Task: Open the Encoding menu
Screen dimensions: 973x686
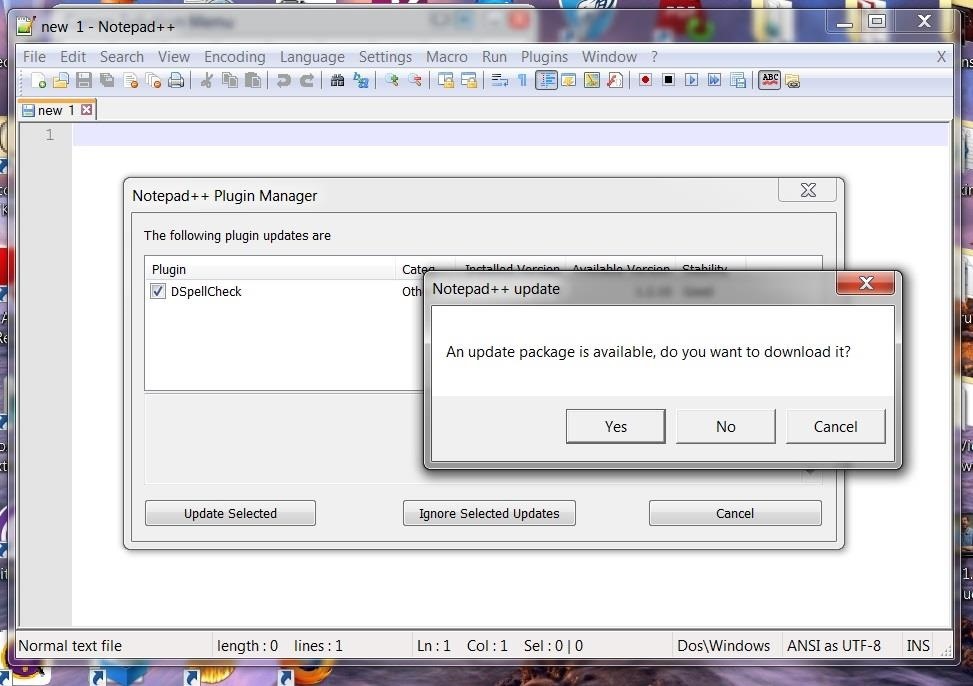Action: [234, 57]
